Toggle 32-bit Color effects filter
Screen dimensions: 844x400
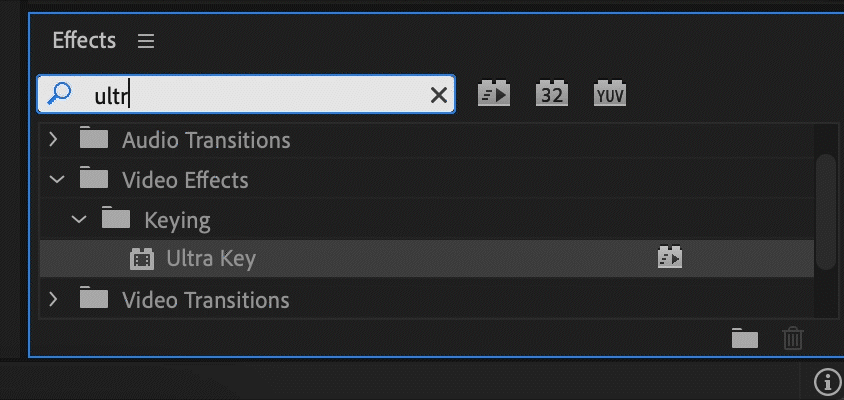coord(552,94)
